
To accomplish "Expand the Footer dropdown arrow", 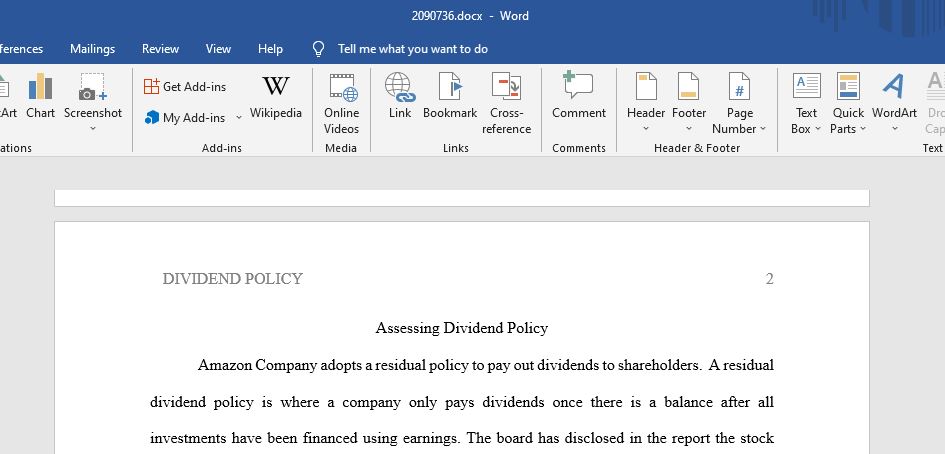I will tap(689, 128).
